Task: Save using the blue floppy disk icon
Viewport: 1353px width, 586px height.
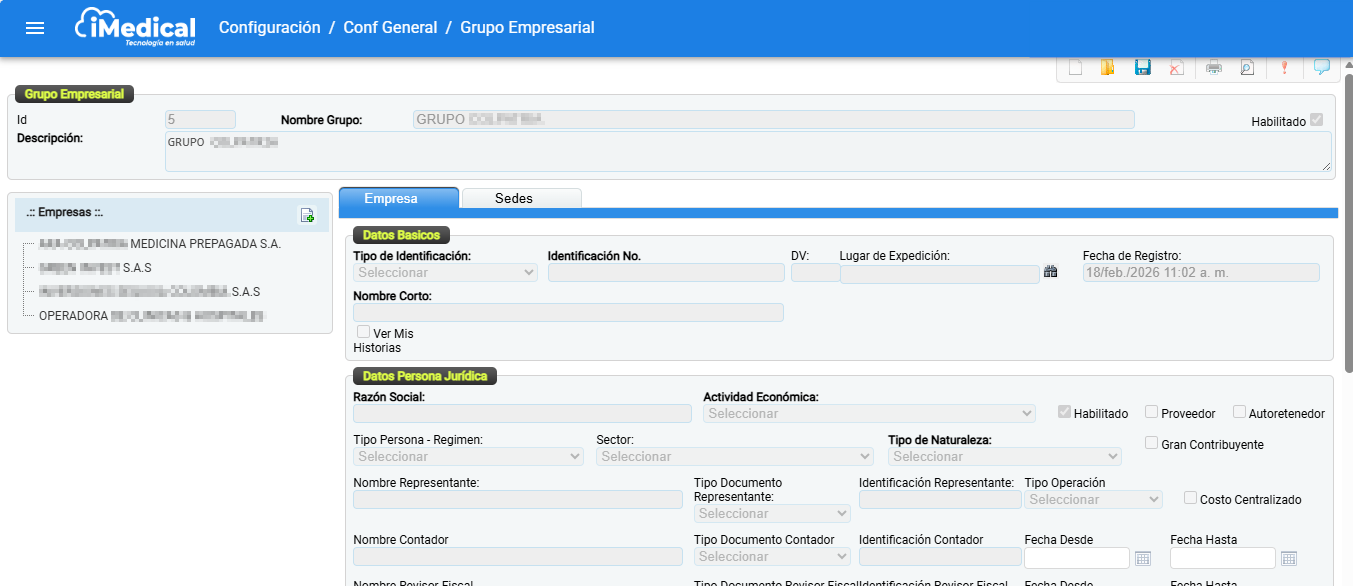Action: [1142, 68]
